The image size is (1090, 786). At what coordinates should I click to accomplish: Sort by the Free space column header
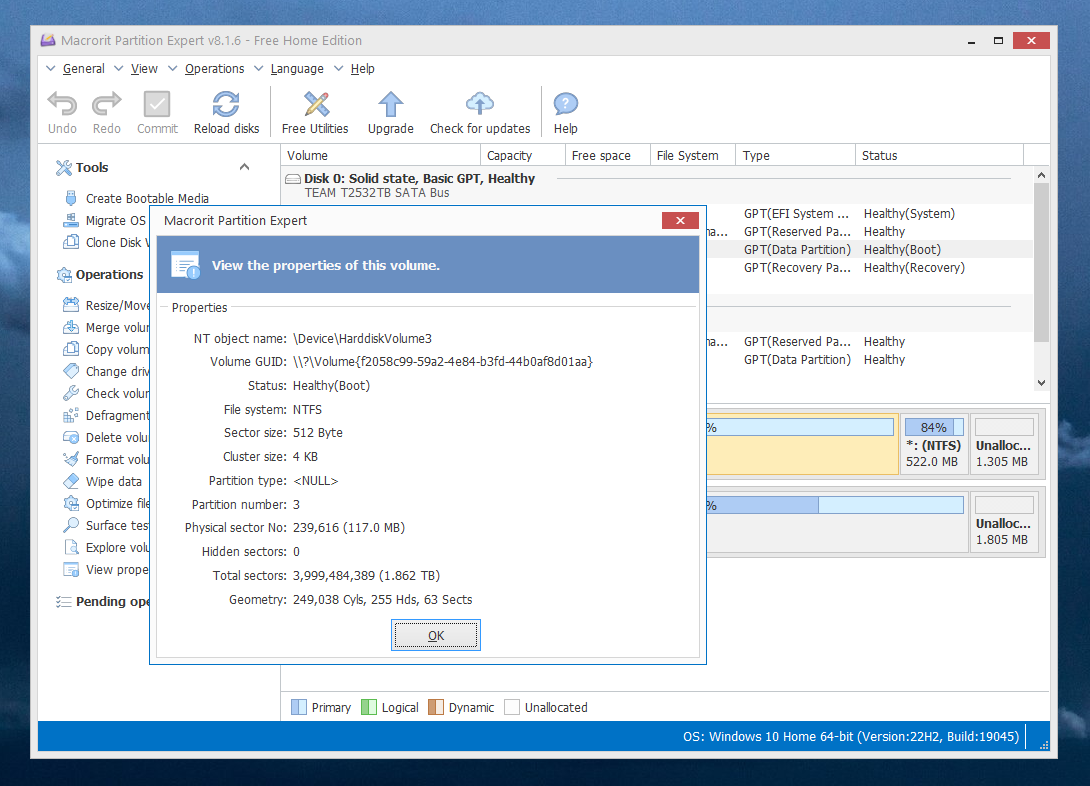[x=608, y=156]
